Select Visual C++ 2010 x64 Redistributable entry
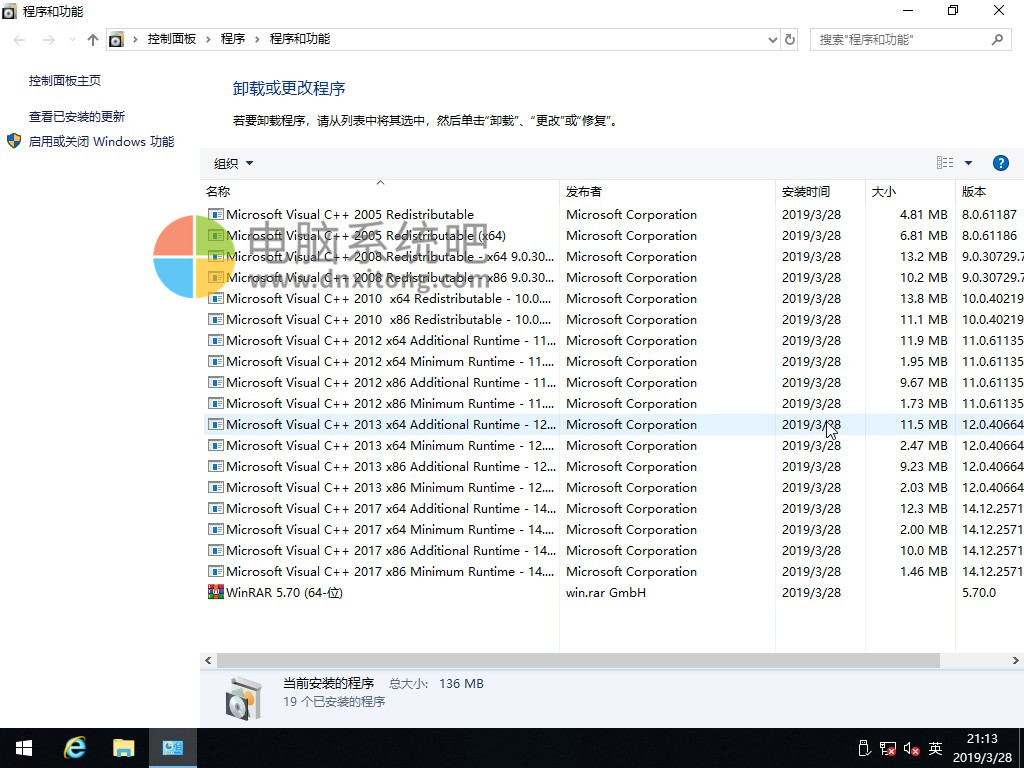Image resolution: width=1024 pixels, height=768 pixels. pyautogui.click(x=614, y=298)
